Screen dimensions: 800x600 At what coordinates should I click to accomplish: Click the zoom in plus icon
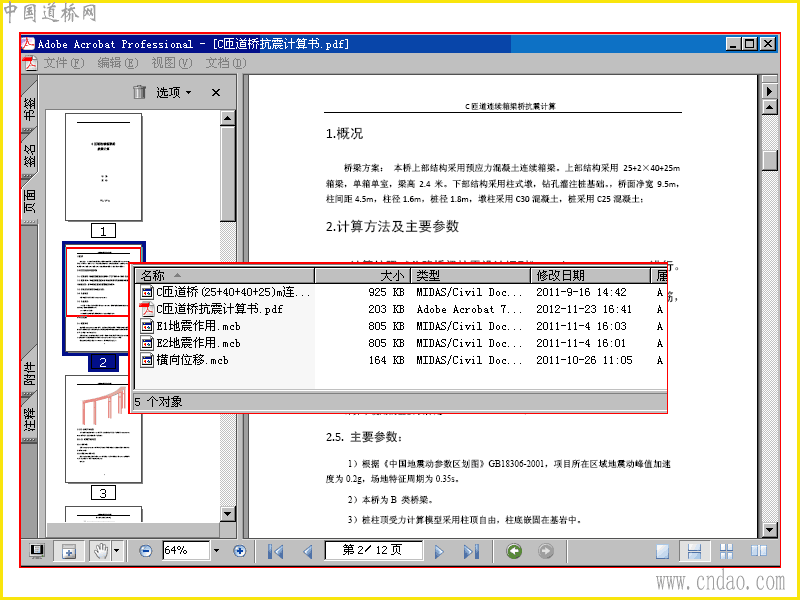tap(239, 551)
